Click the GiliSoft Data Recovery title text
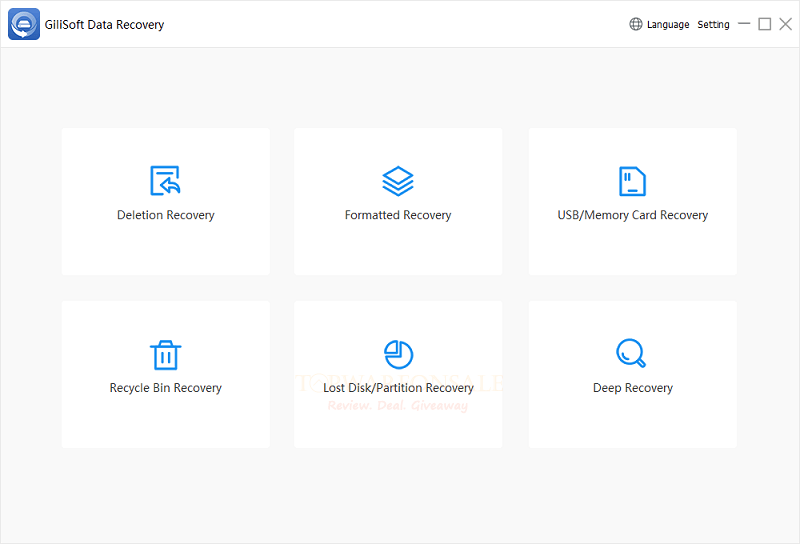The width and height of the screenshot is (800, 544). pos(105,24)
